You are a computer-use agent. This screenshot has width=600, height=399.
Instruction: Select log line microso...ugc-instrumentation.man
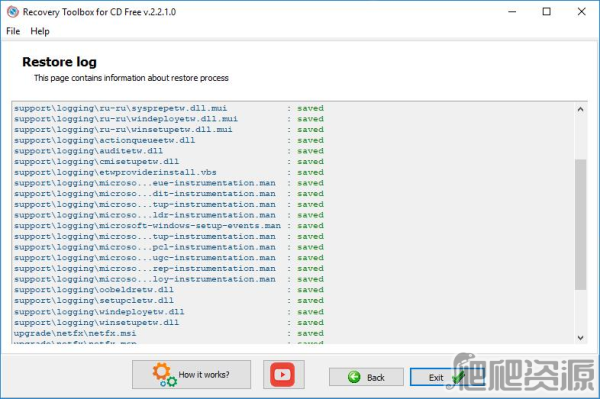click(x=169, y=258)
